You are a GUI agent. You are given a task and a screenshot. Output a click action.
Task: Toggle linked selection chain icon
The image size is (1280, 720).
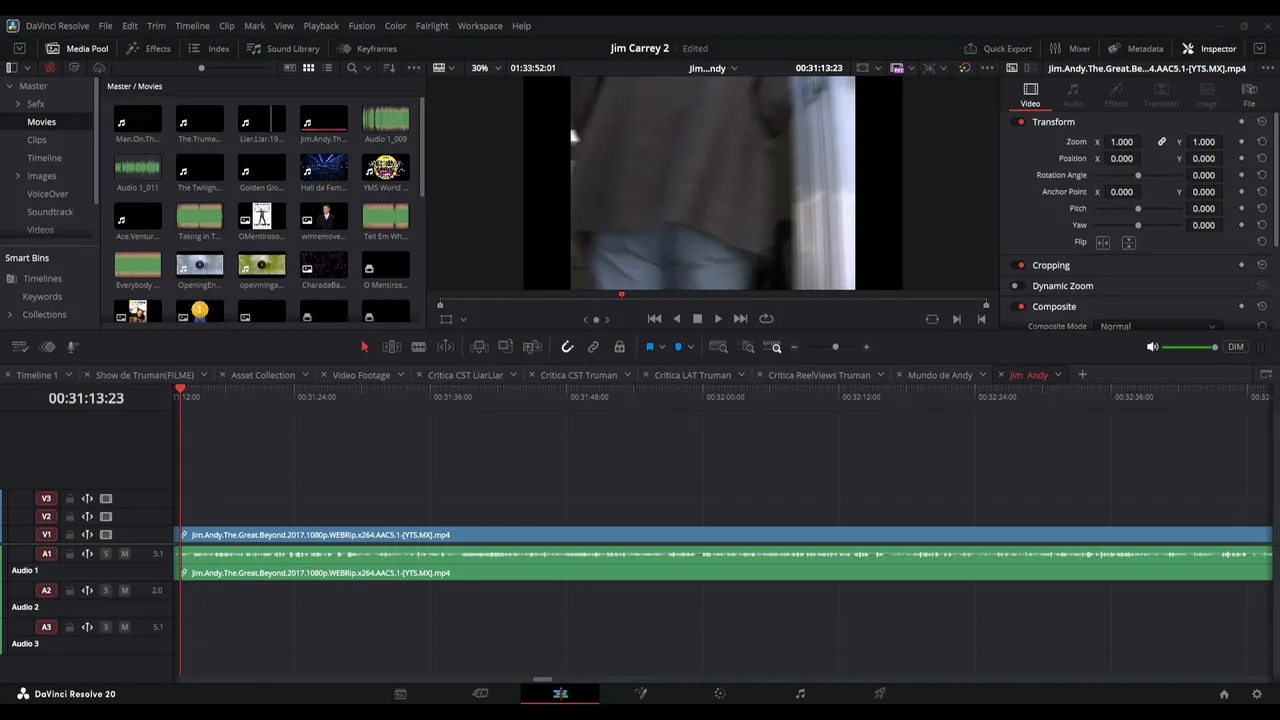click(x=593, y=347)
